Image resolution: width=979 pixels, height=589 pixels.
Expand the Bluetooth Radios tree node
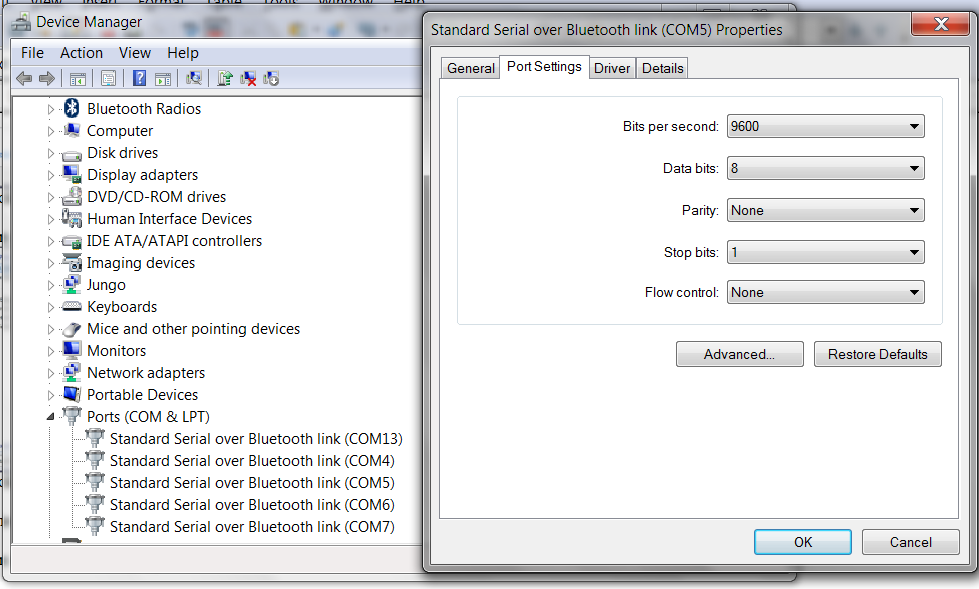(51, 109)
